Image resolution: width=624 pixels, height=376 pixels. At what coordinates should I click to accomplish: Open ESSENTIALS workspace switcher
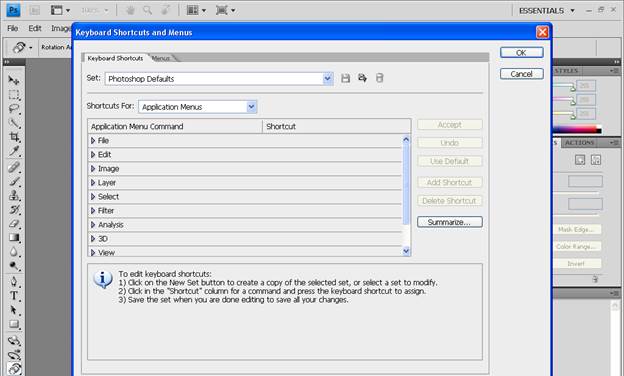click(x=547, y=11)
